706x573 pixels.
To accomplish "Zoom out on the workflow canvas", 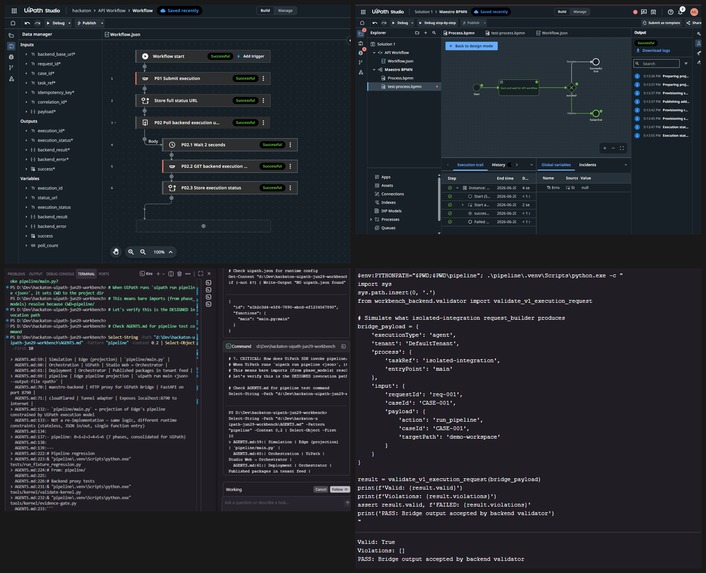I will tap(143, 252).
